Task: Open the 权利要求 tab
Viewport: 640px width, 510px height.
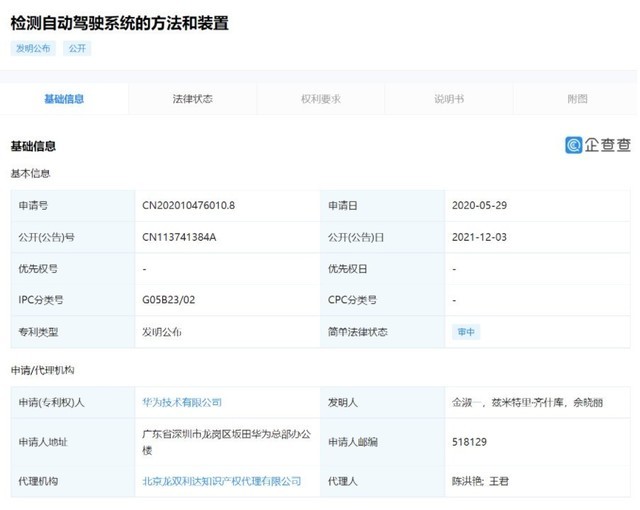Action: (x=320, y=99)
